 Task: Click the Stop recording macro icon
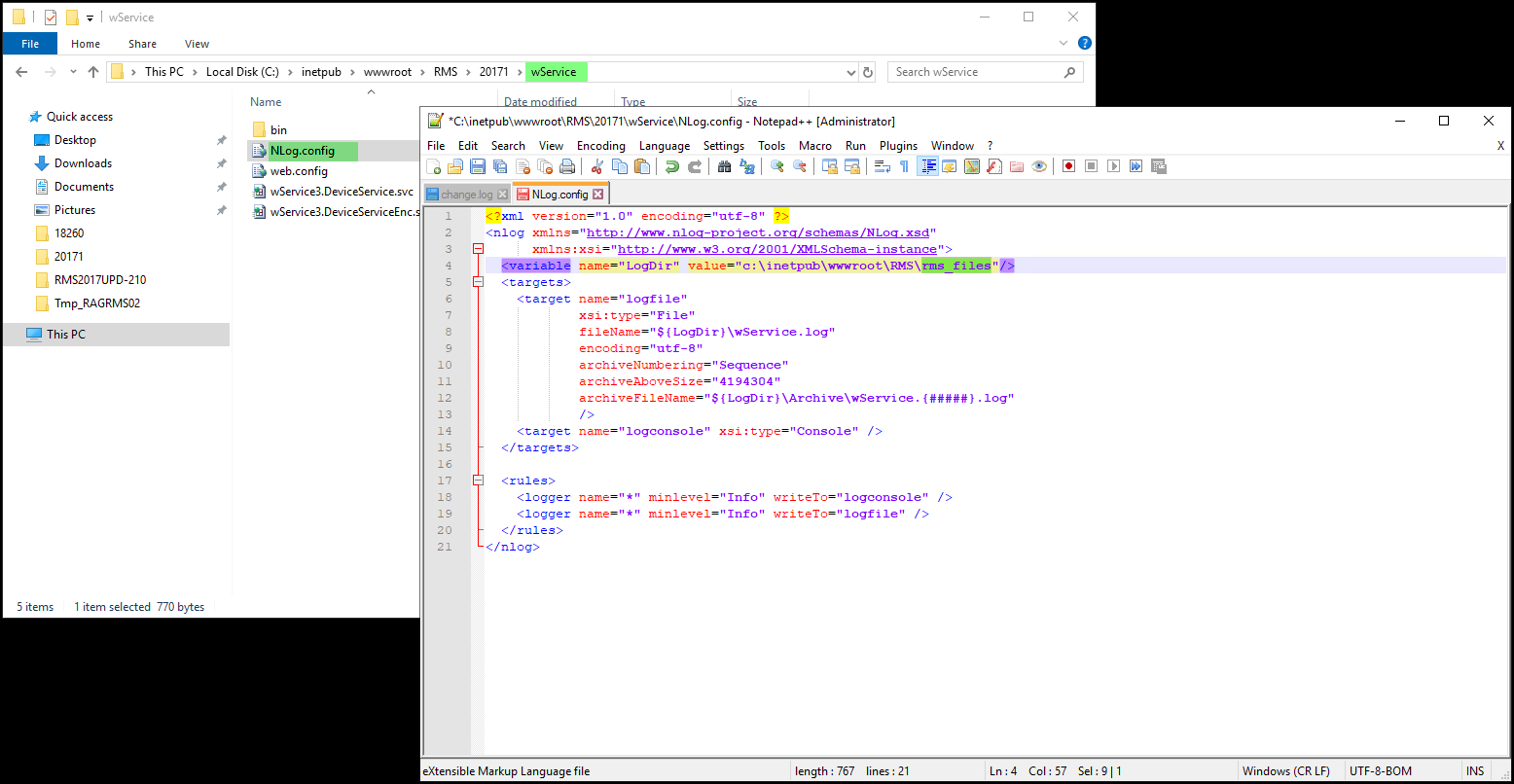1091,166
